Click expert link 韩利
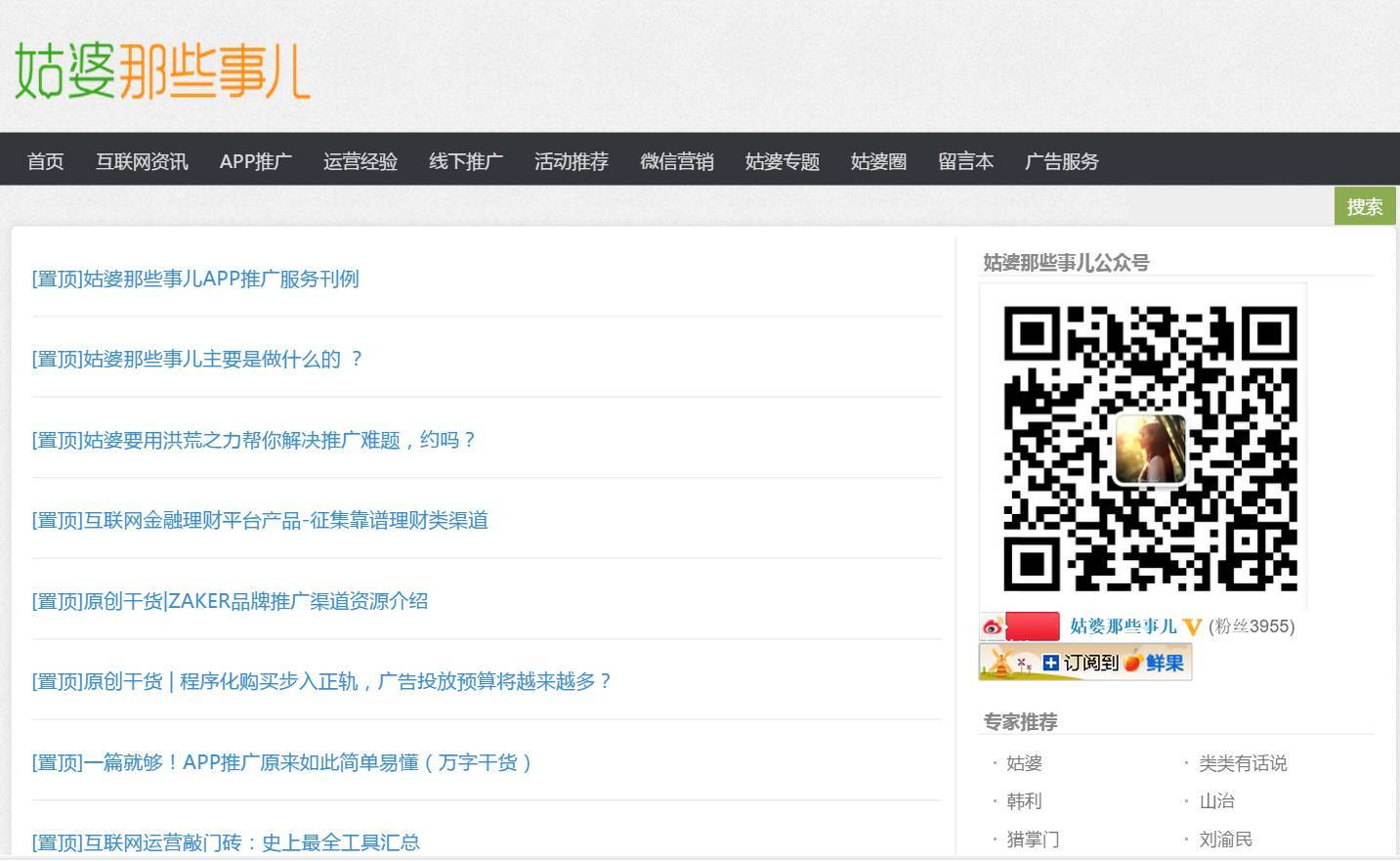1400x861 pixels. pos(1024,801)
